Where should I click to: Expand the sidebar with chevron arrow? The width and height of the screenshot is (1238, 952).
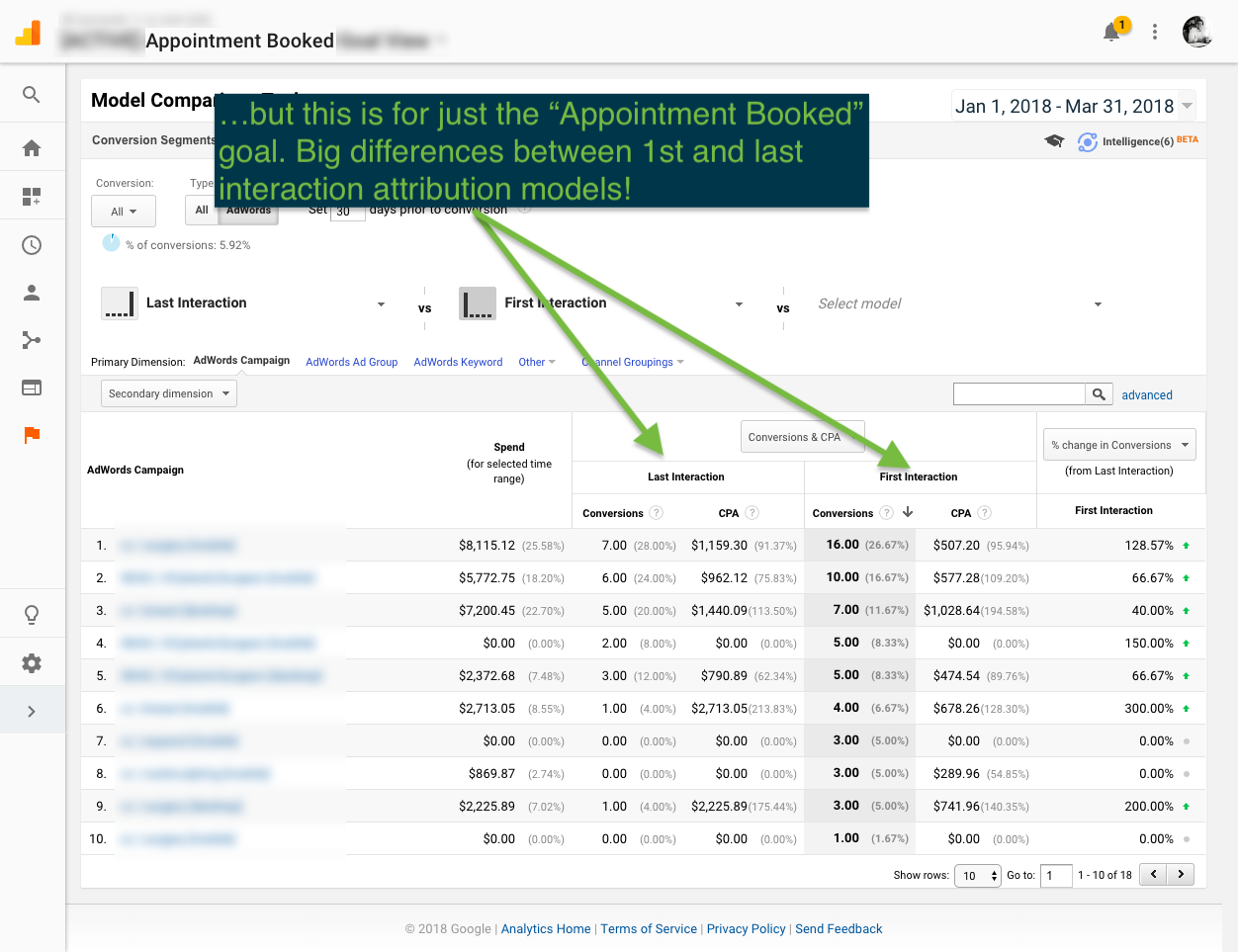pyautogui.click(x=32, y=712)
